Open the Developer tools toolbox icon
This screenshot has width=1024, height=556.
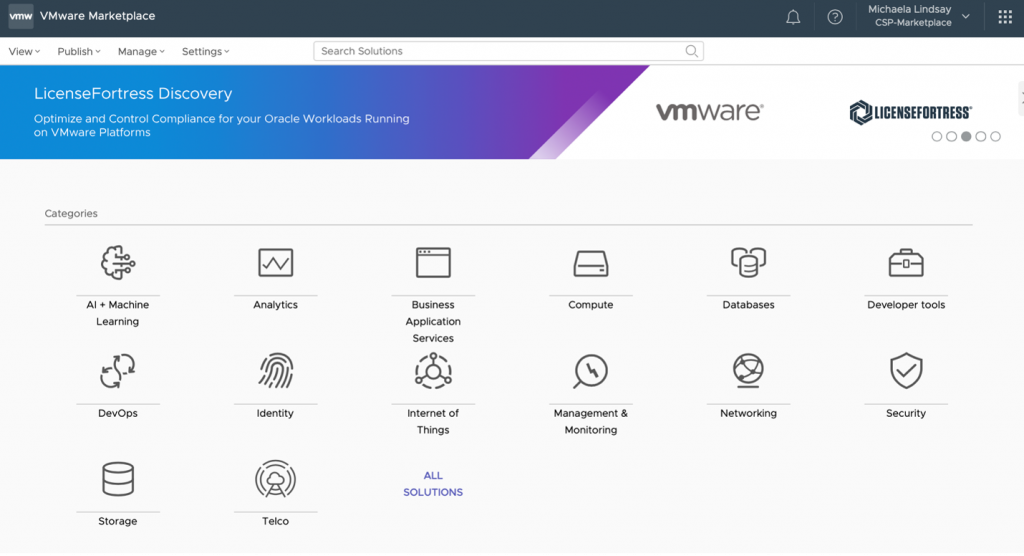point(906,263)
